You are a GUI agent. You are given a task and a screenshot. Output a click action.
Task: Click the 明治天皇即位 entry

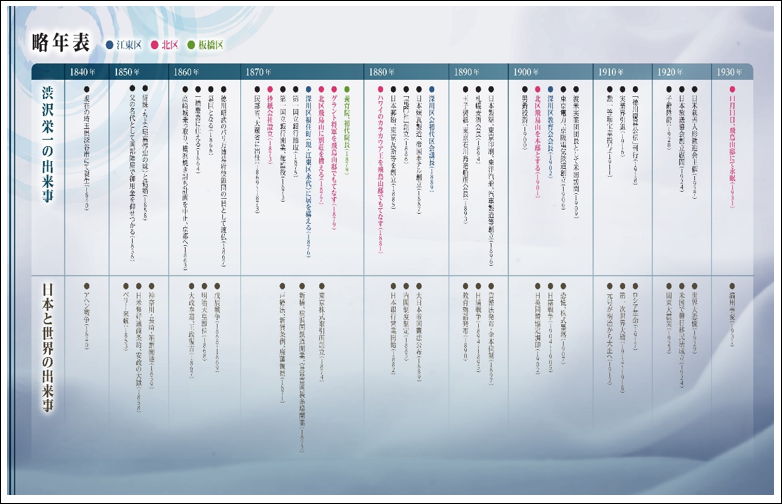coord(204,322)
